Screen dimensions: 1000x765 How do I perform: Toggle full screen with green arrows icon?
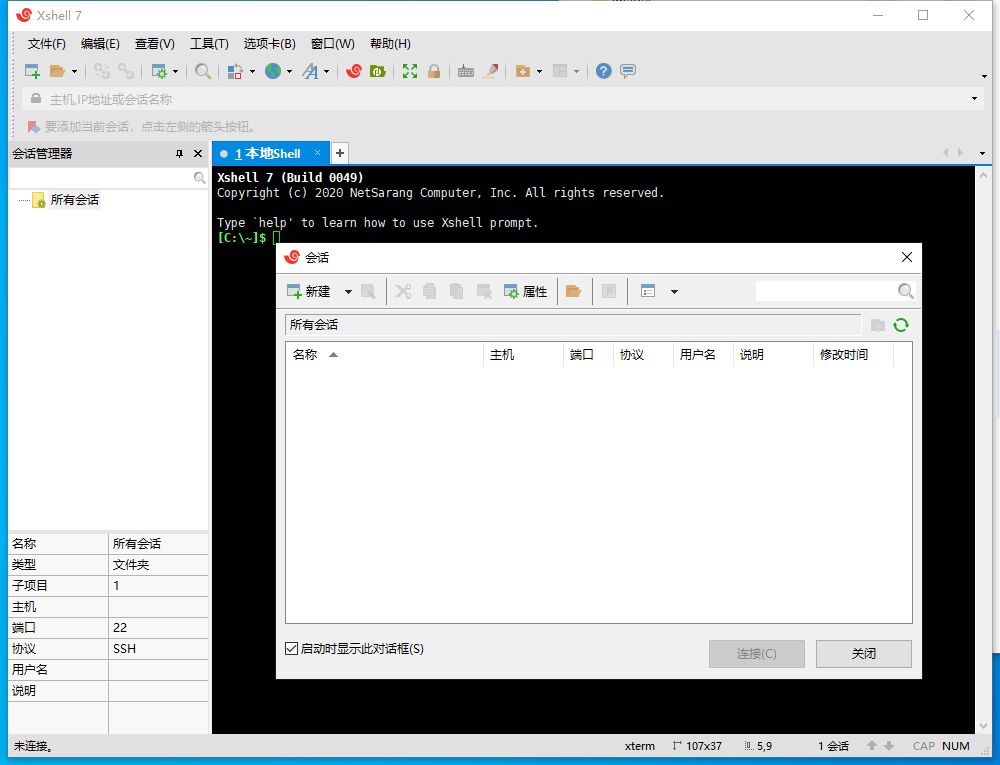pyautogui.click(x=410, y=71)
